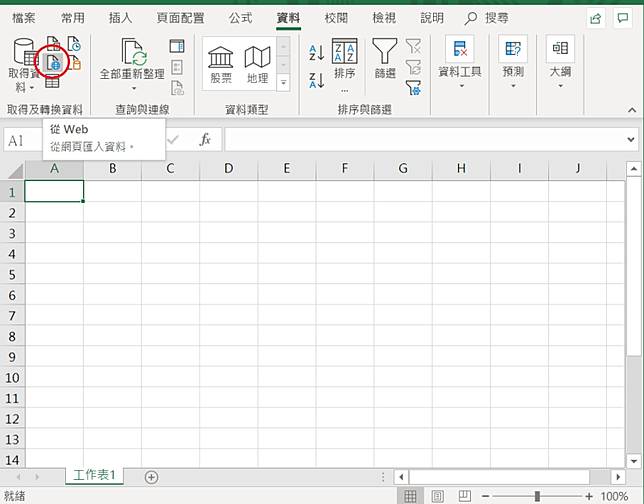Switch to Page Break Preview view
644x504 pixels.
point(463,496)
